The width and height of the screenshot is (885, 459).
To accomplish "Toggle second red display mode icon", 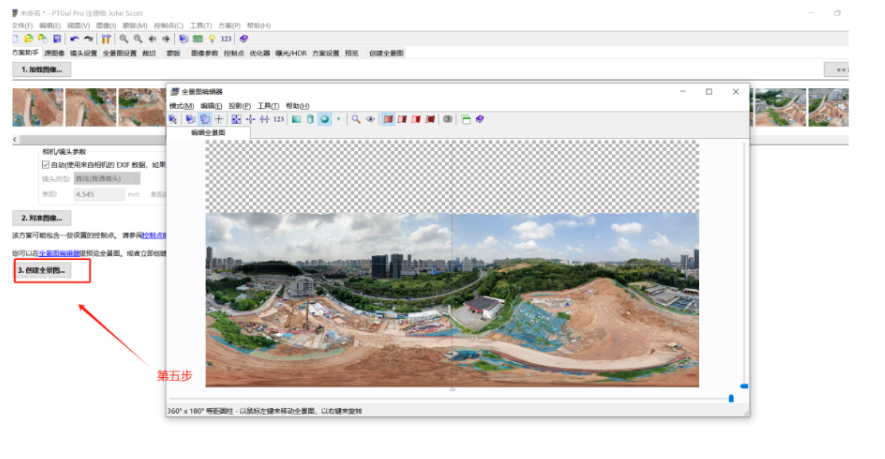I will point(402,119).
